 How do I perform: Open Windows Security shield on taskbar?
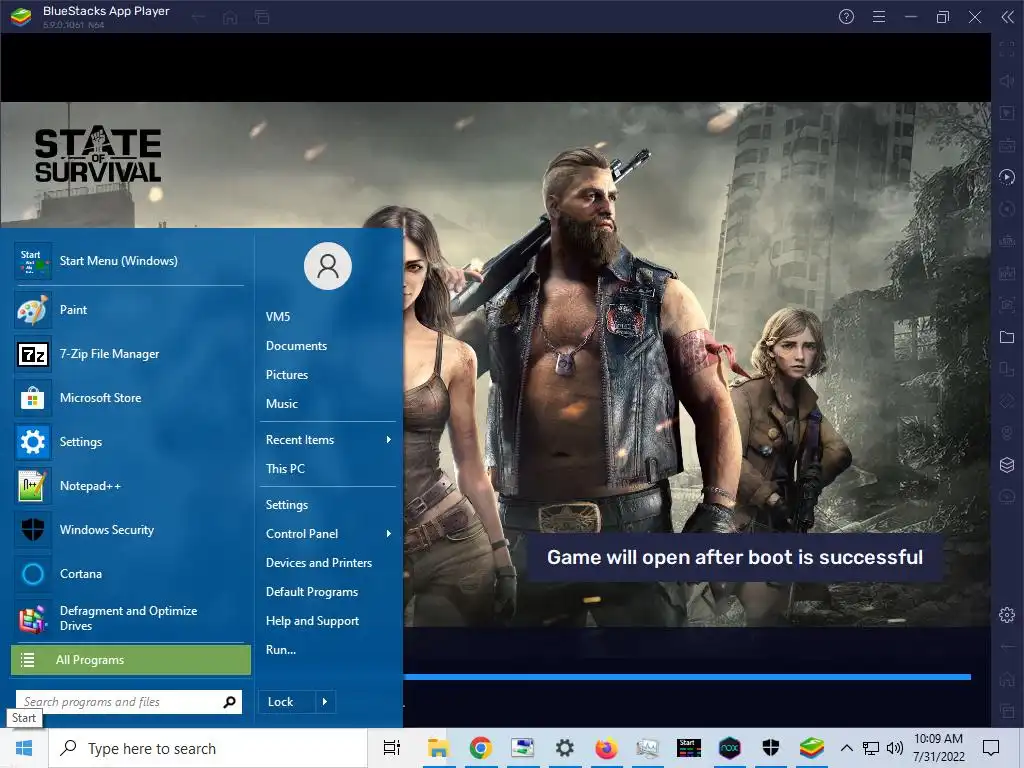(x=771, y=748)
